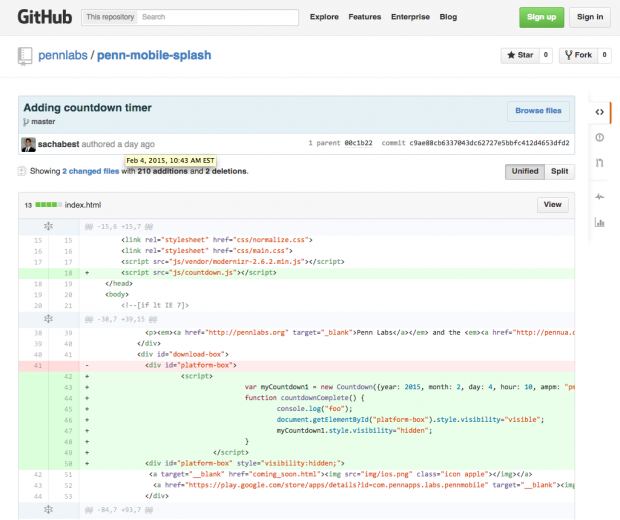Open the Features menu item

click(365, 17)
